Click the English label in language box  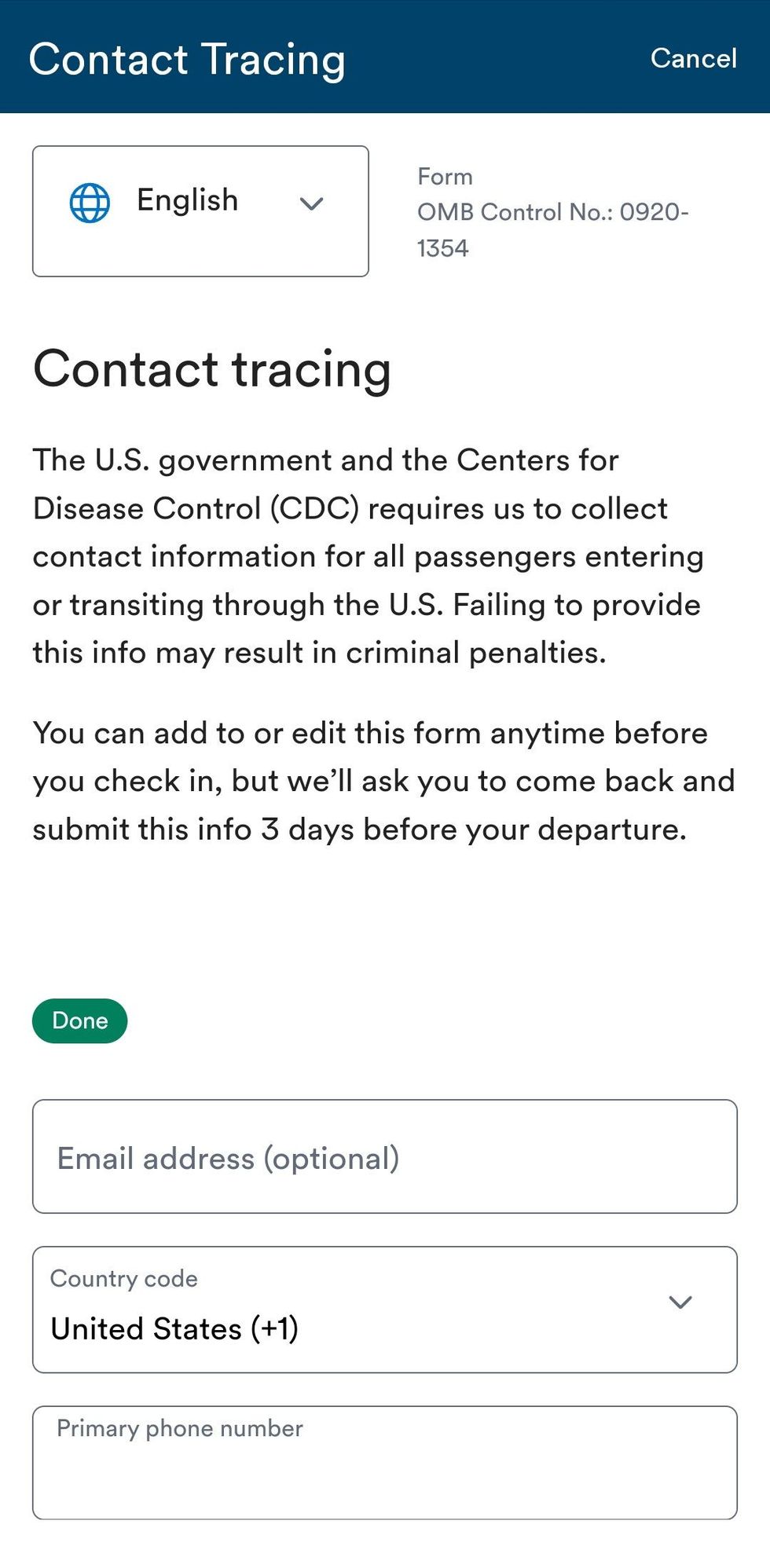coord(187,200)
